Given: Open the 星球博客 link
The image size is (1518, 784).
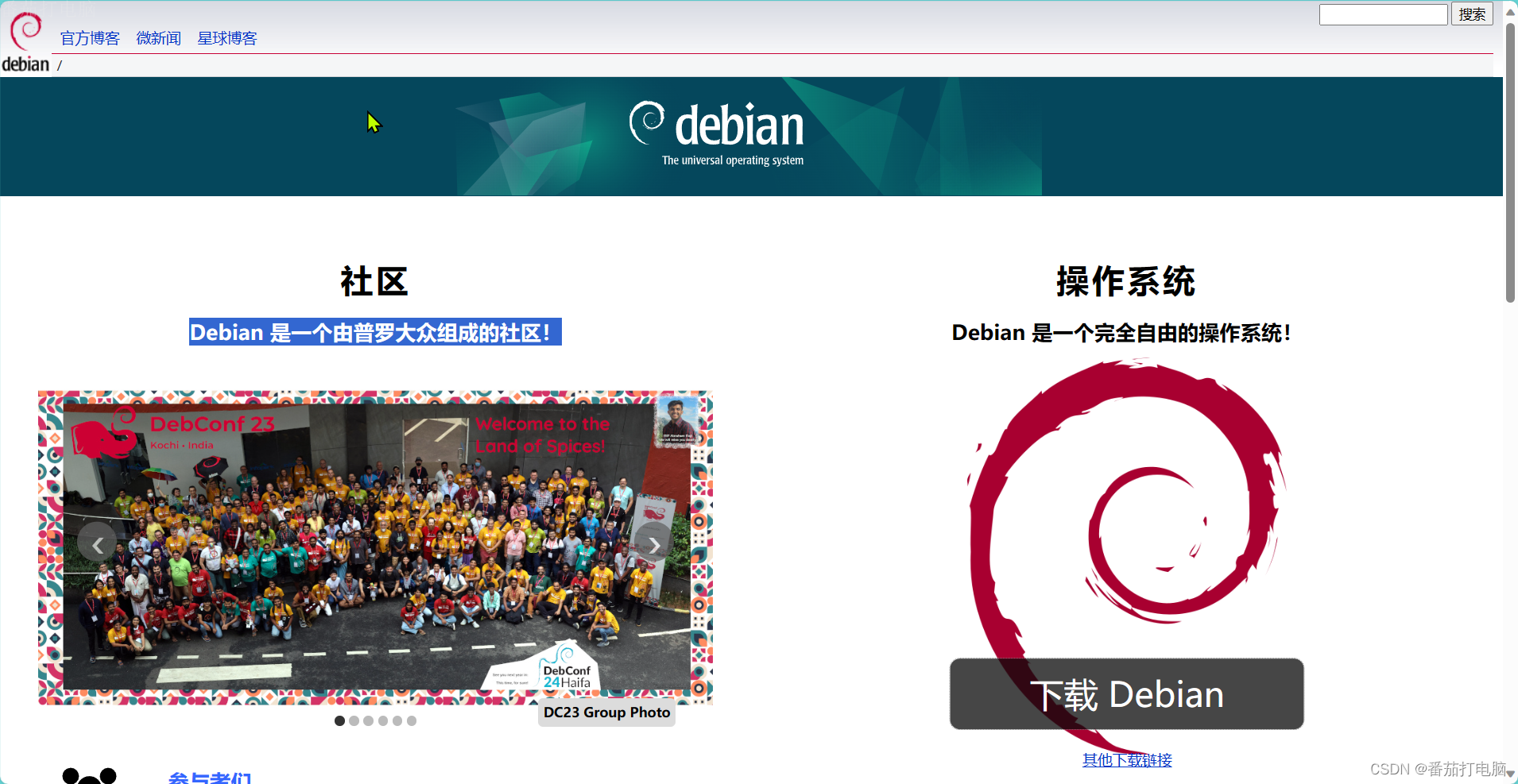Looking at the screenshot, I should click(x=227, y=38).
